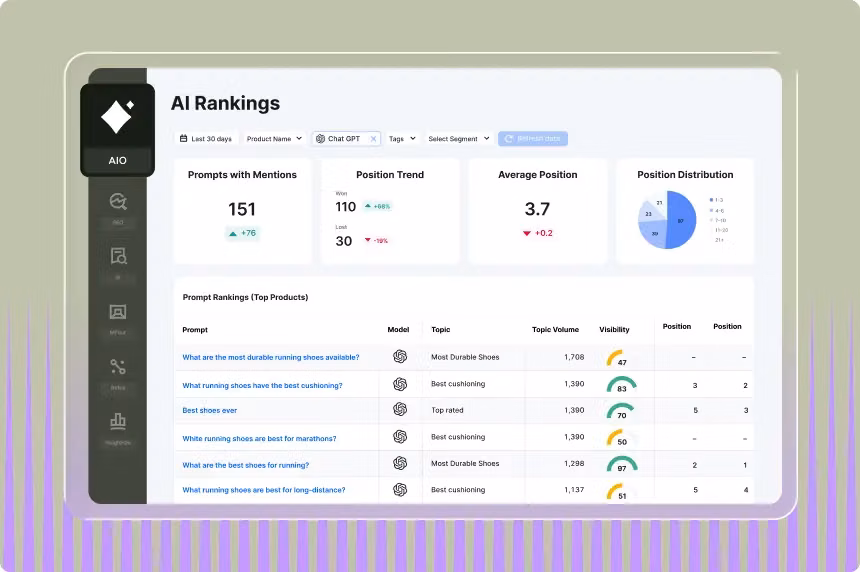Click the AIO diamond logo in sidebar
Image resolution: width=860 pixels, height=572 pixels.
117,118
